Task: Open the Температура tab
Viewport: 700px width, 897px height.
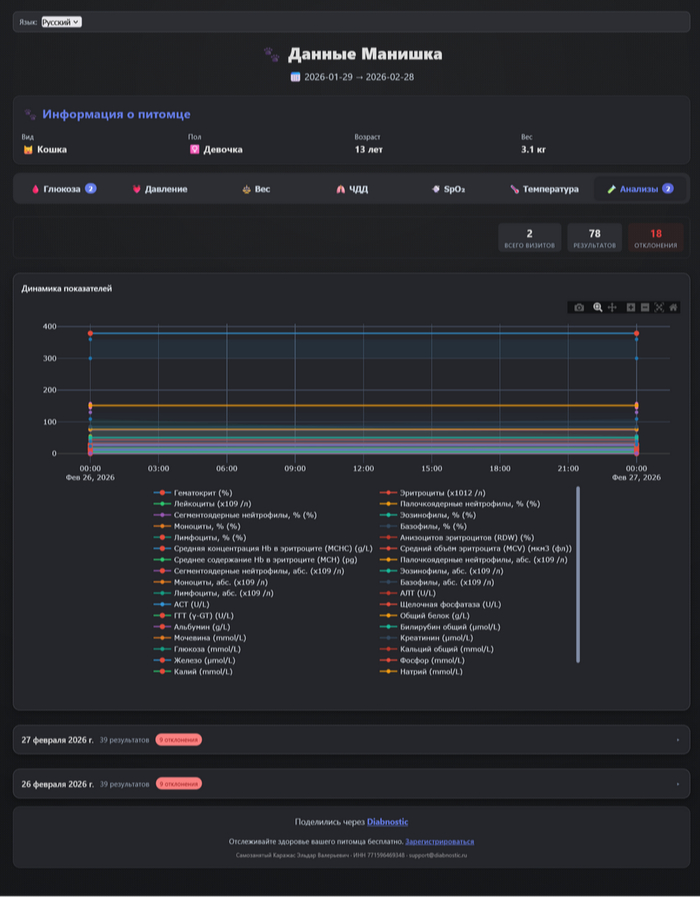Action: pyautogui.click(x=543, y=189)
